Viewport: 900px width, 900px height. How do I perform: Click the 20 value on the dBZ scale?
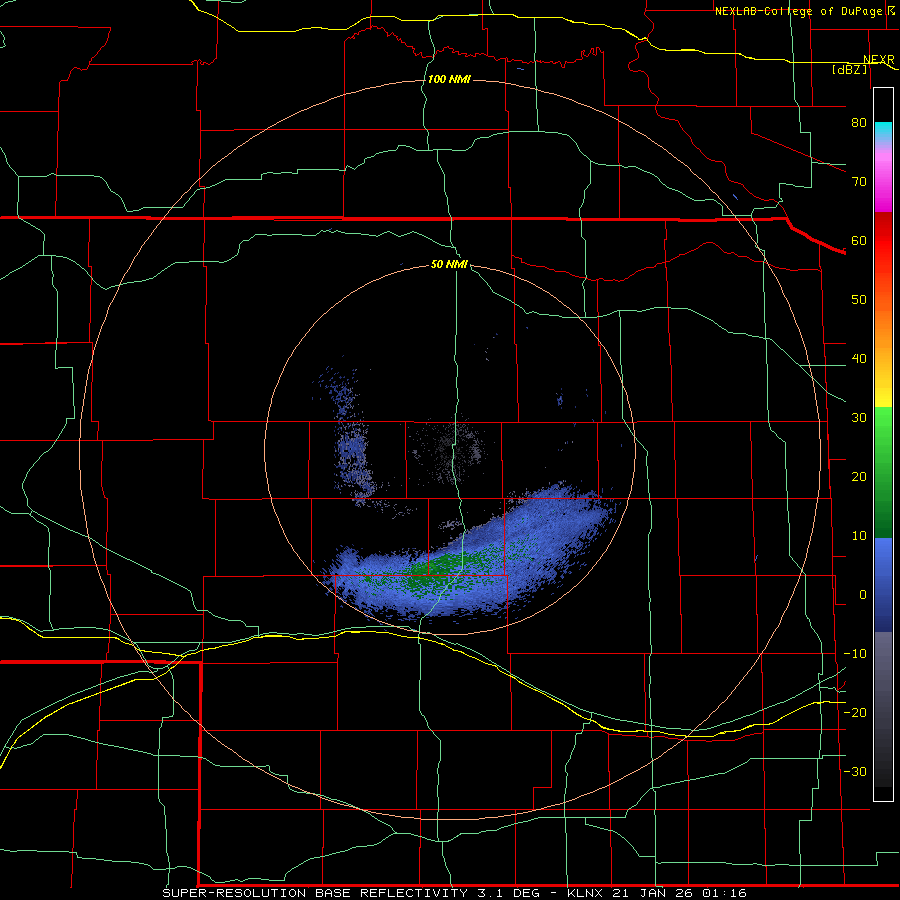pyautogui.click(x=859, y=477)
